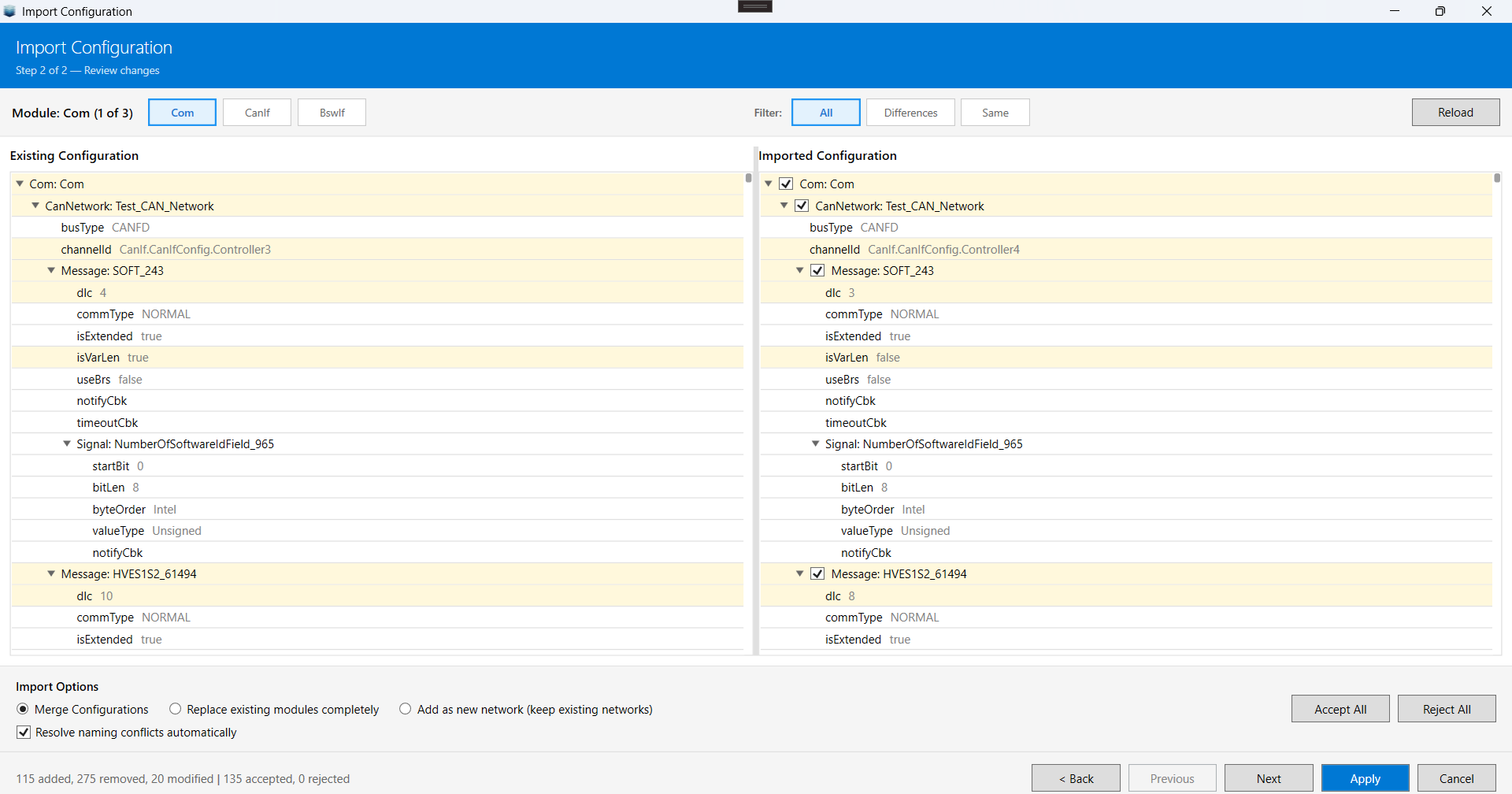Viewport: 1512px width, 794px height.
Task: Uncheck the imported CanNetwork Test_CAN_Network checkbox
Action: (802, 206)
